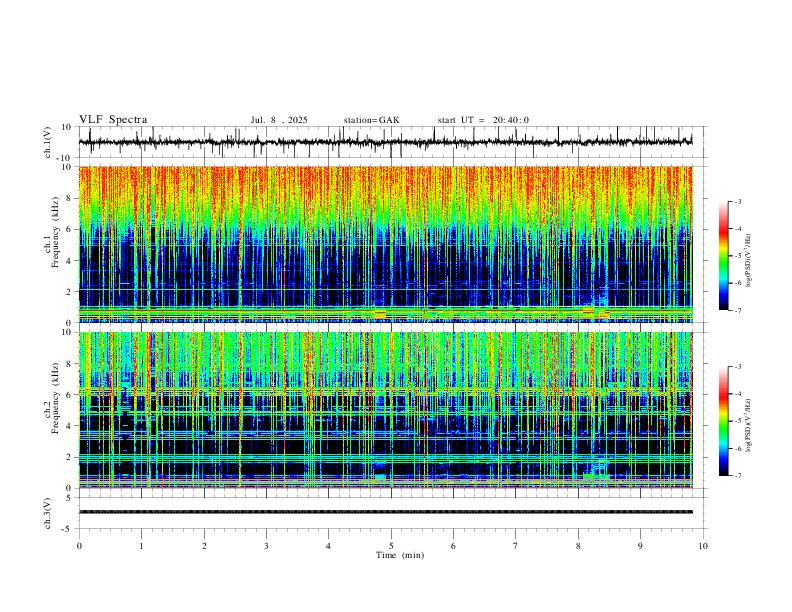This screenshot has height=612, width=792.
Task: Select the "start UT = 20:40:0" text
Action: pyautogui.click(x=483, y=120)
